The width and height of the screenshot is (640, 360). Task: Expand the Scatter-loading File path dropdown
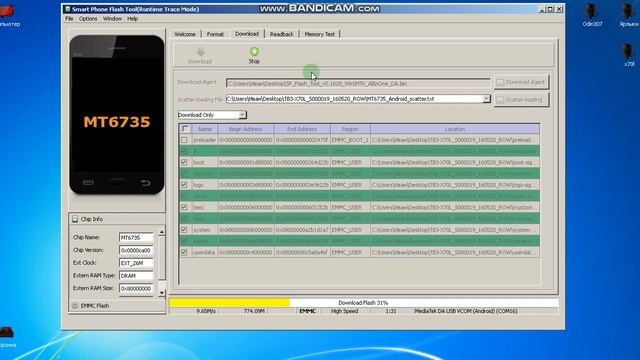click(486, 99)
